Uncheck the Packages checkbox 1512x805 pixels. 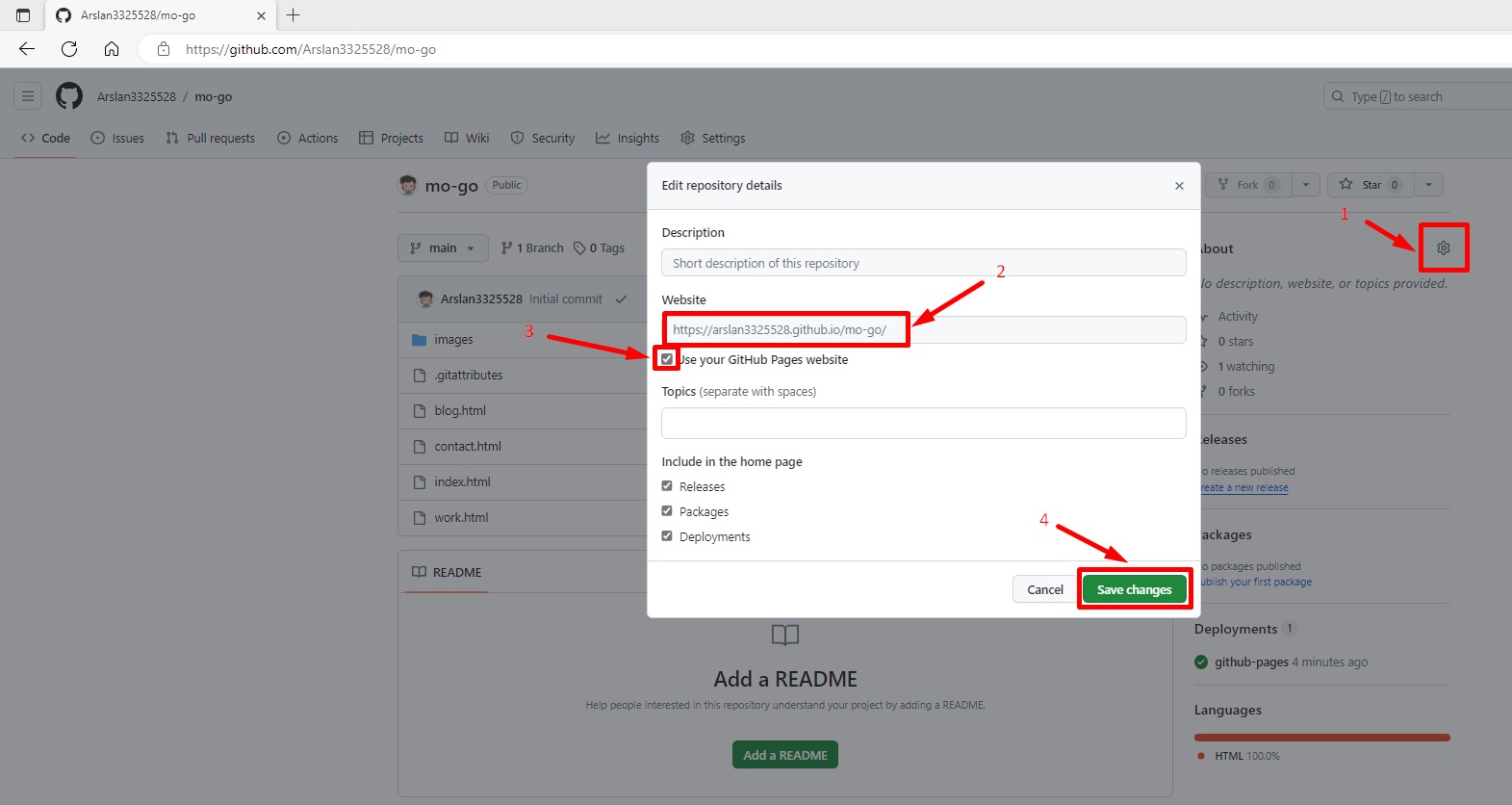[667, 511]
